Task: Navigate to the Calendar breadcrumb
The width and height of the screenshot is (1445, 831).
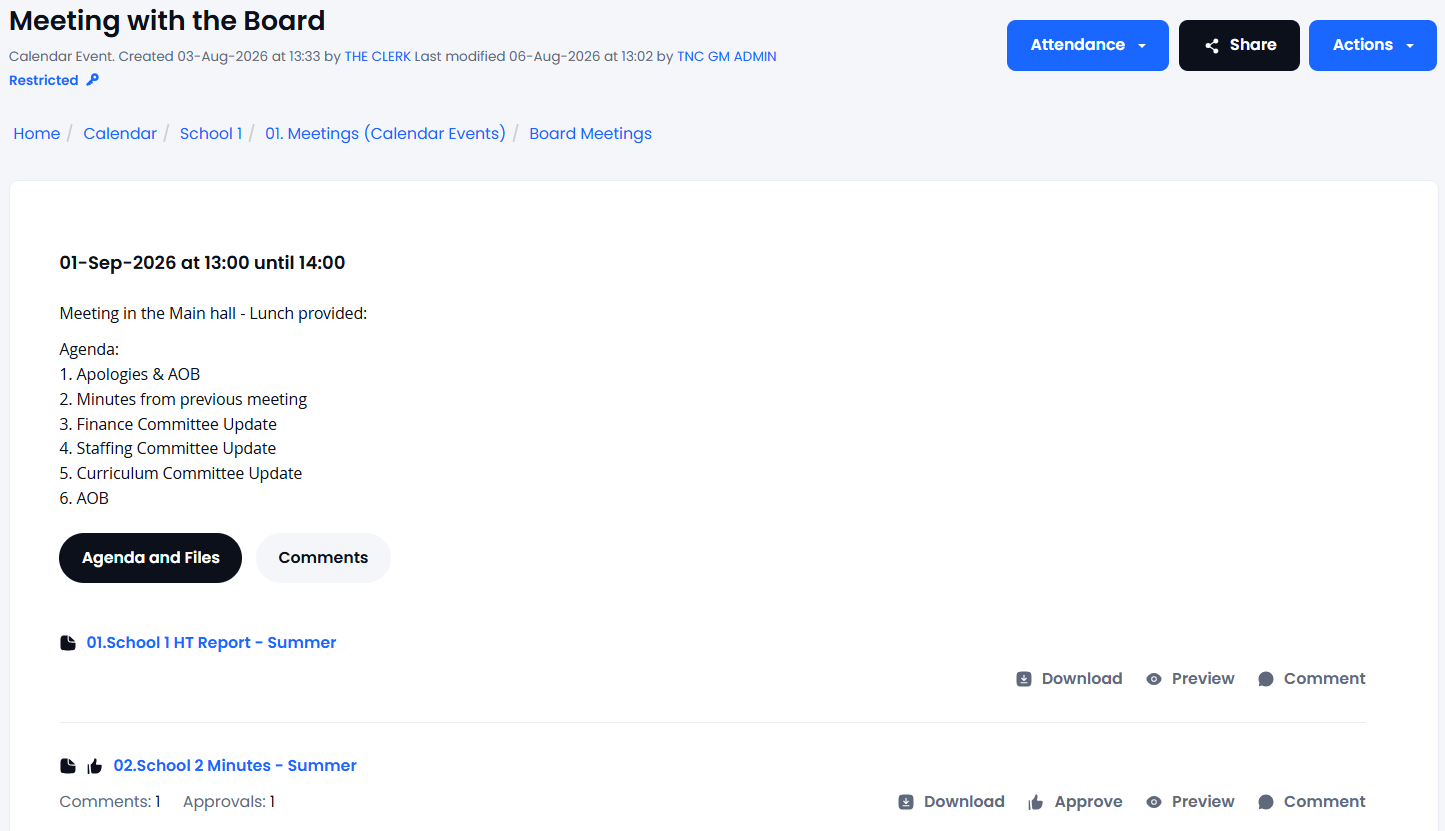Action: point(120,134)
